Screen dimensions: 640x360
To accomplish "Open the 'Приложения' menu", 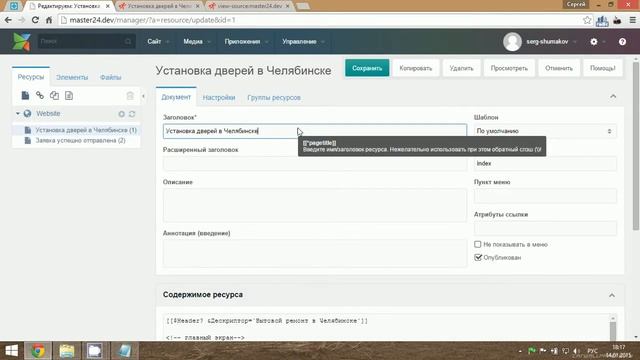I will [x=246, y=42].
